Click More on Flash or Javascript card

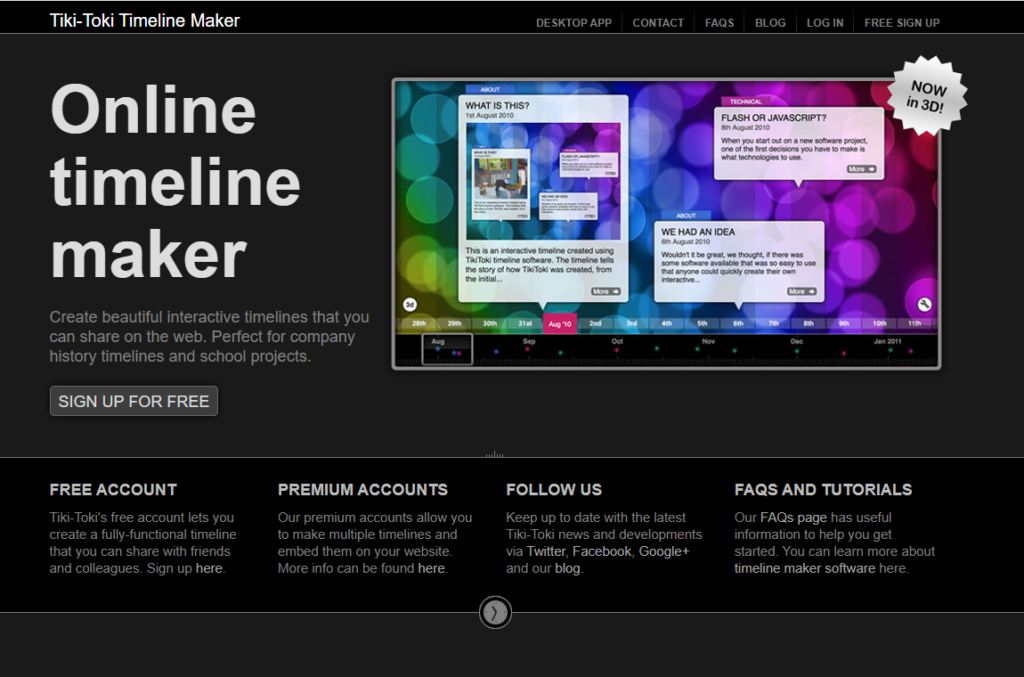[x=861, y=169]
